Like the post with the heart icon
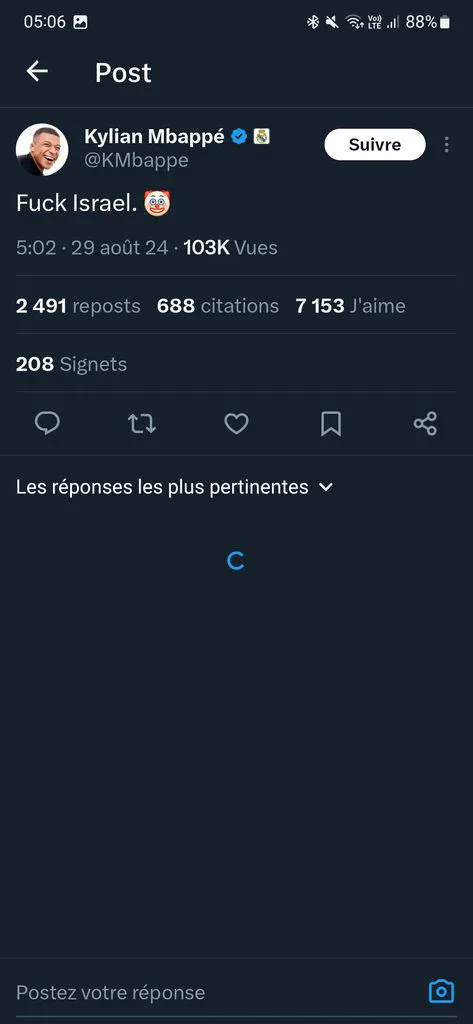The height and width of the screenshot is (1024, 473). (236, 424)
